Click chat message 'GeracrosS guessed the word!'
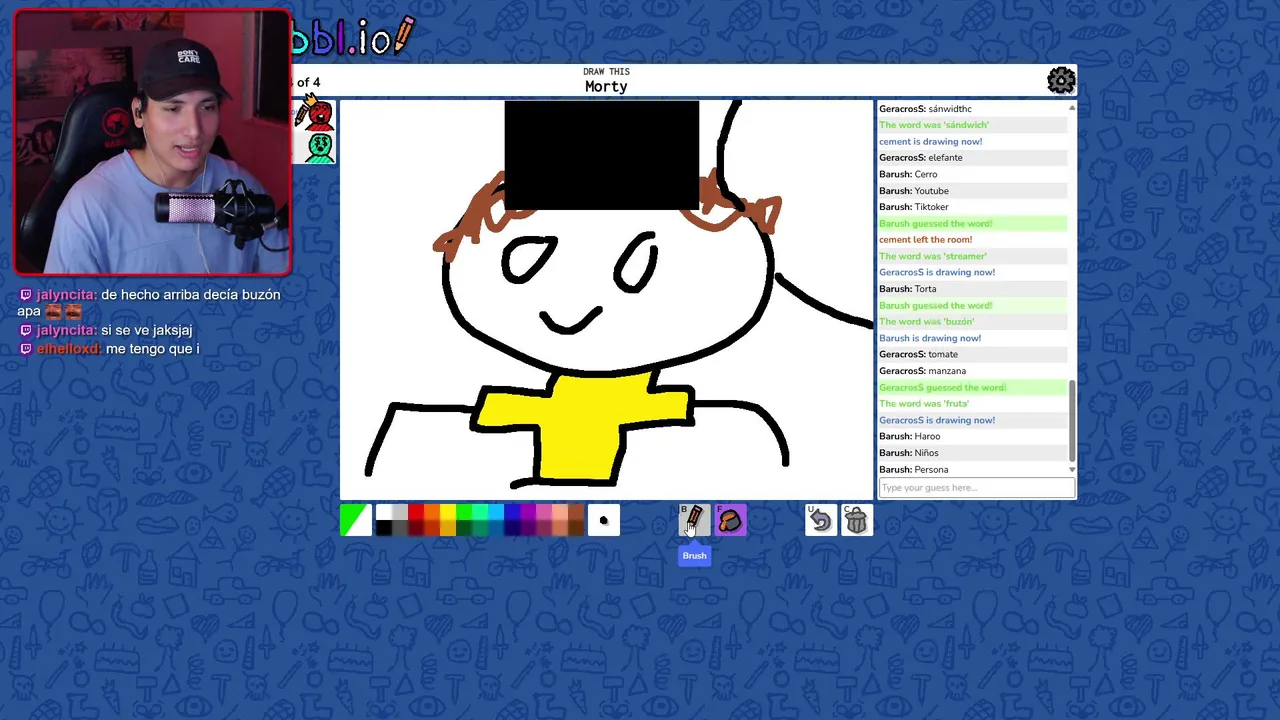1280x720 pixels. click(x=942, y=387)
